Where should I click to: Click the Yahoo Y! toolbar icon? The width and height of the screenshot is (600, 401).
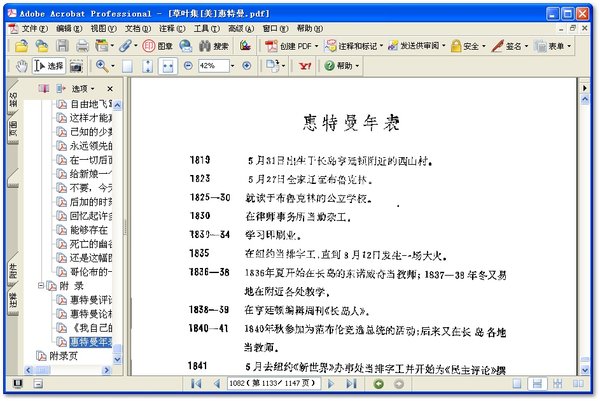[305, 66]
